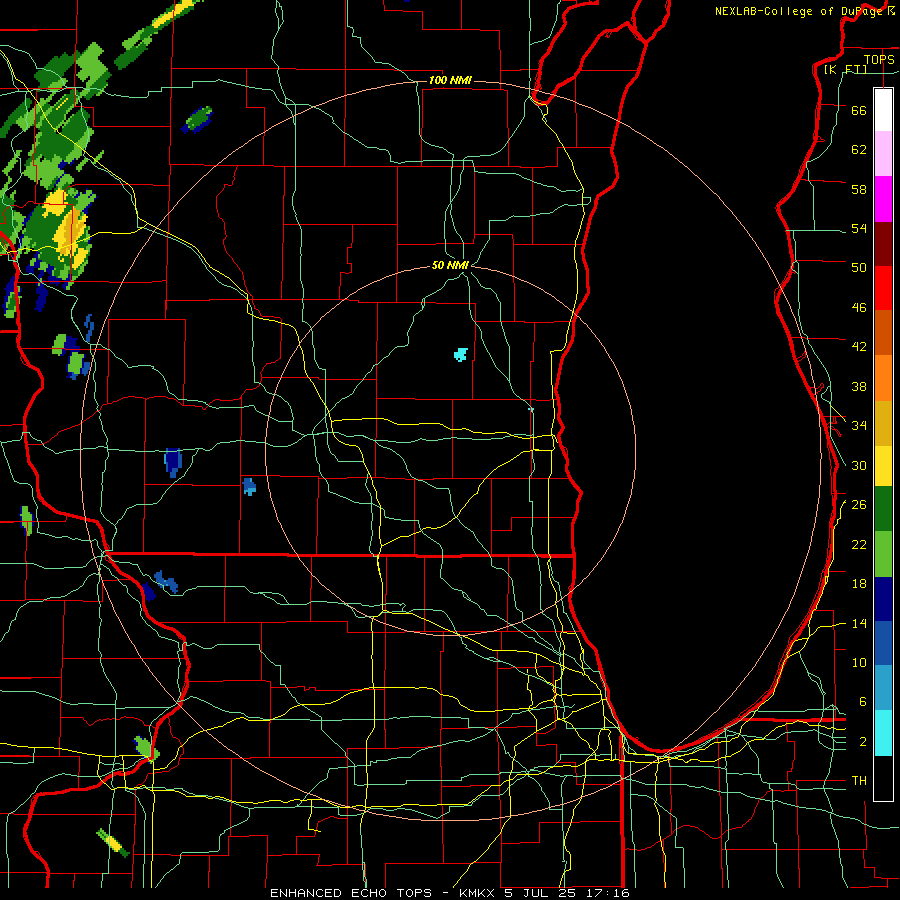The width and height of the screenshot is (900, 900).
Task: Click the legend value '50'
Action: click(x=859, y=267)
